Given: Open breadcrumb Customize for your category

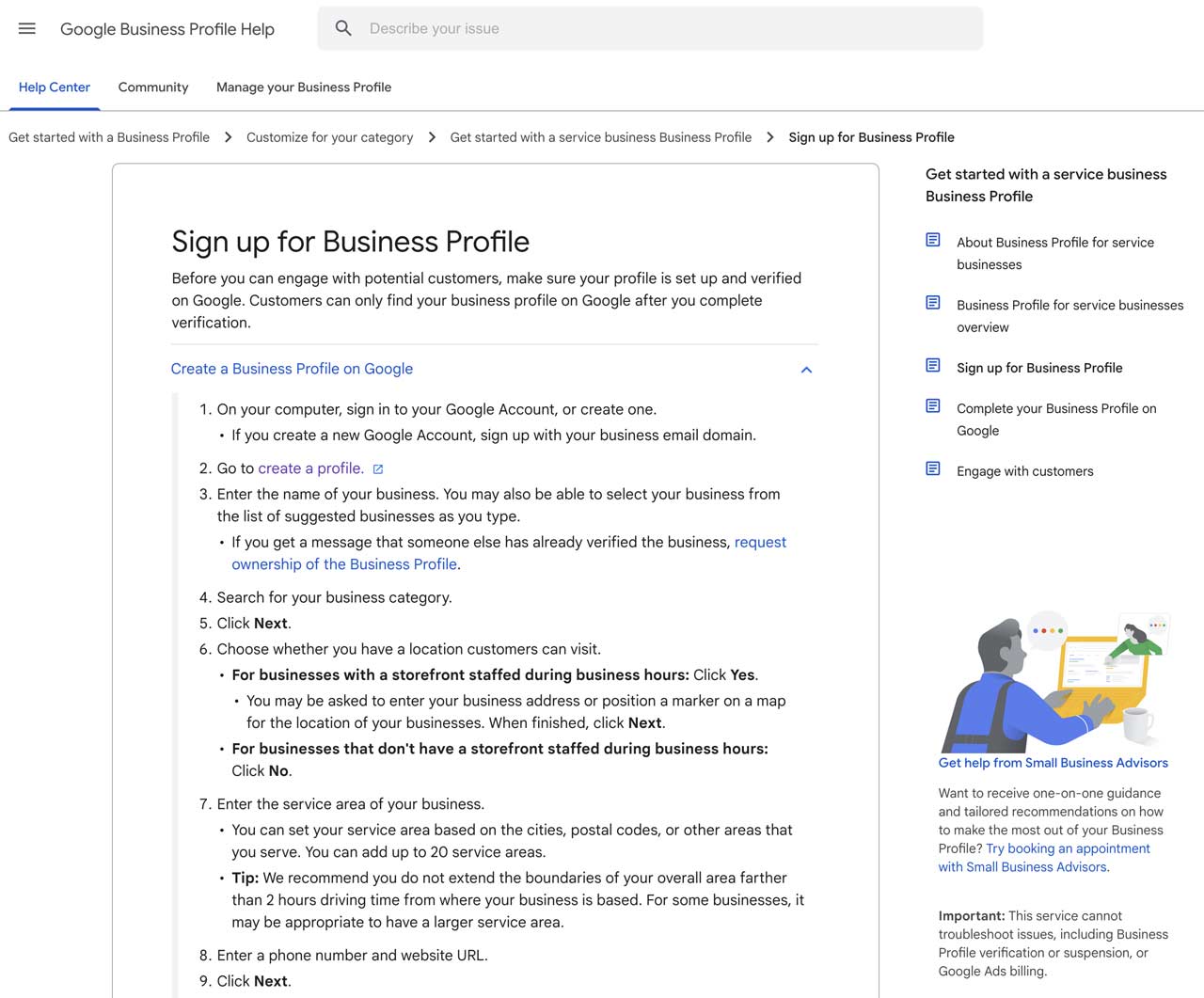Looking at the screenshot, I should 329,136.
